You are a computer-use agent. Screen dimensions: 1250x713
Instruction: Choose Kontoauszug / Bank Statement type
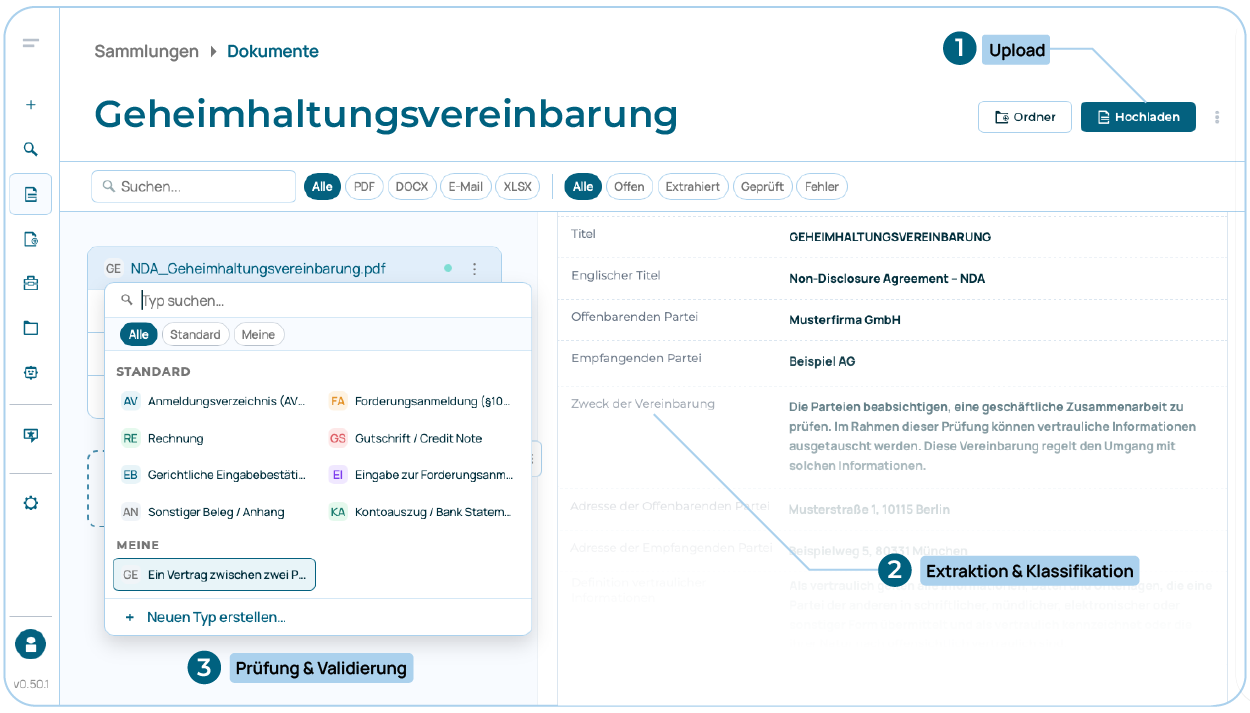(421, 511)
